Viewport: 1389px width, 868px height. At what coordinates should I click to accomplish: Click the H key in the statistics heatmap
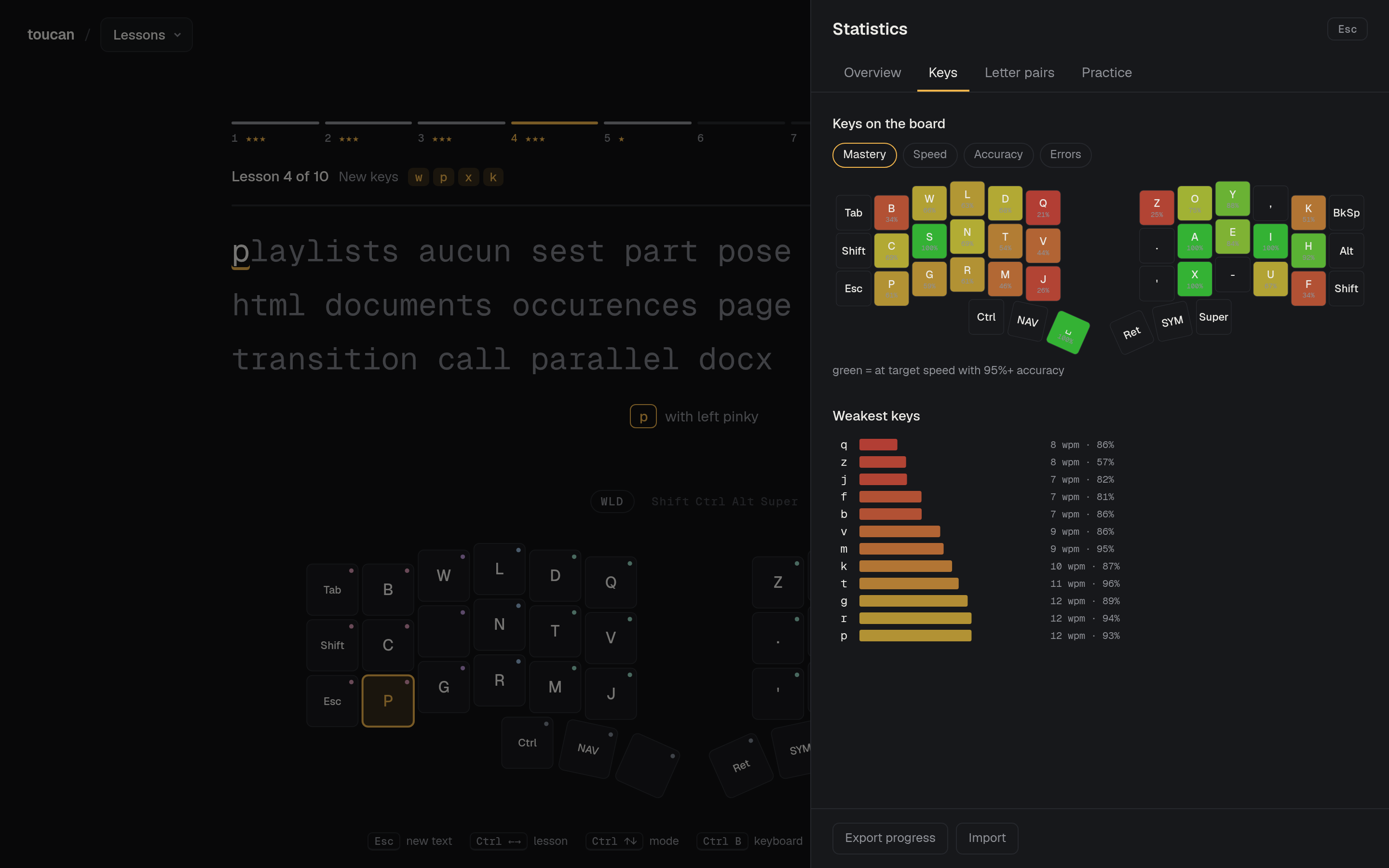pyautogui.click(x=1308, y=250)
